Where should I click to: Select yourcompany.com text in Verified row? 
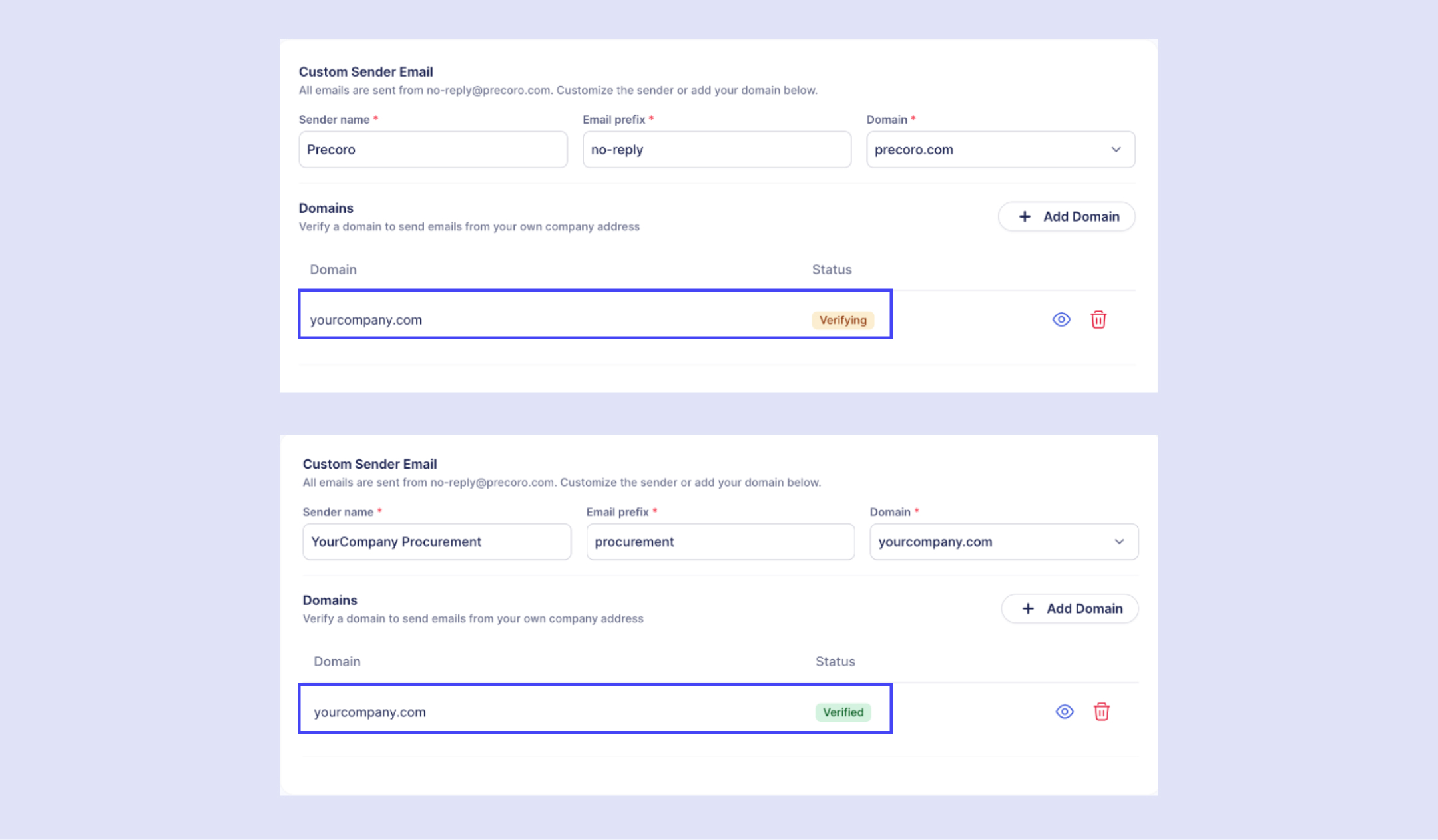pos(369,712)
